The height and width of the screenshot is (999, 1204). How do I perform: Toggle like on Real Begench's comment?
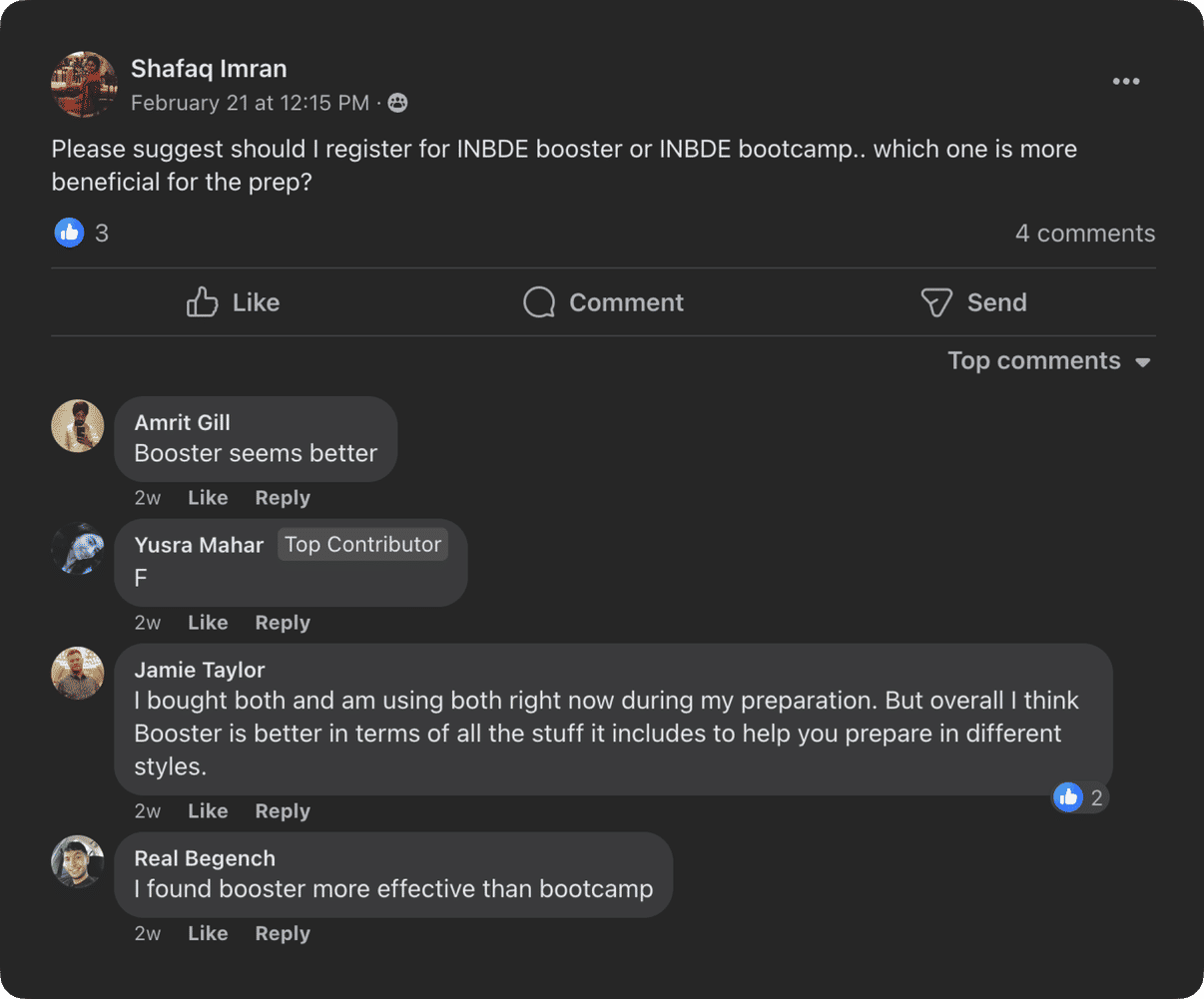pyautogui.click(x=207, y=933)
